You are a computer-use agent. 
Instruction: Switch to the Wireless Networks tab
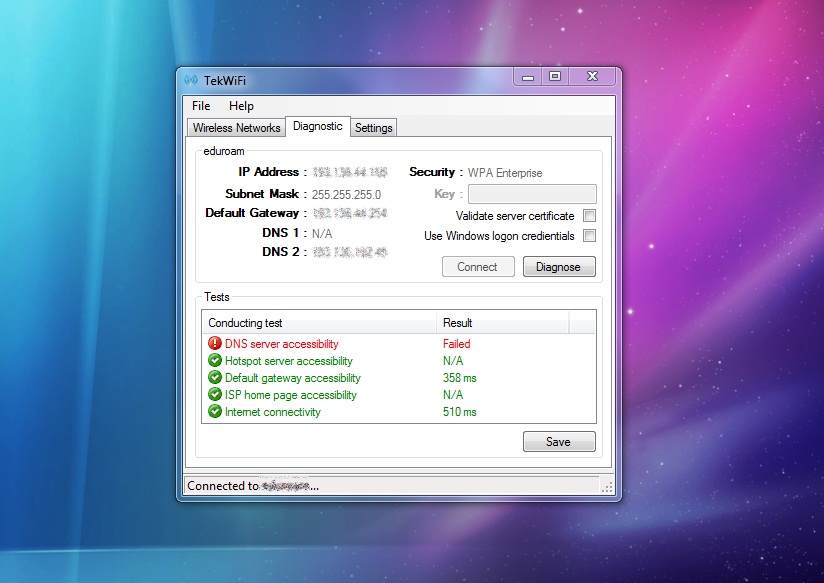[236, 128]
